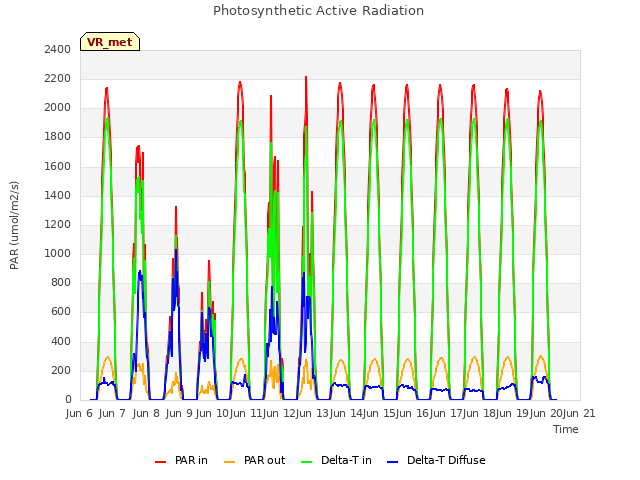Click the 2200 y-axis tick label

pos(58,79)
